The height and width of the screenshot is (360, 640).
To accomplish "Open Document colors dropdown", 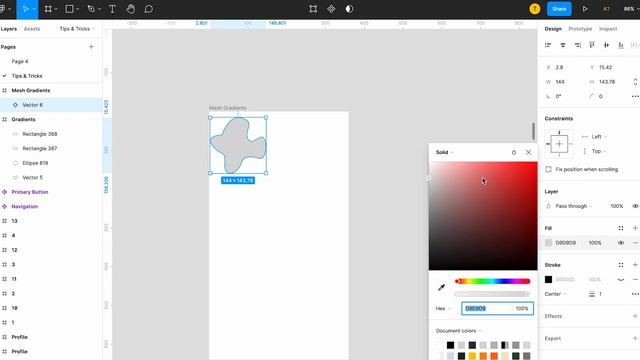I will 458,331.
